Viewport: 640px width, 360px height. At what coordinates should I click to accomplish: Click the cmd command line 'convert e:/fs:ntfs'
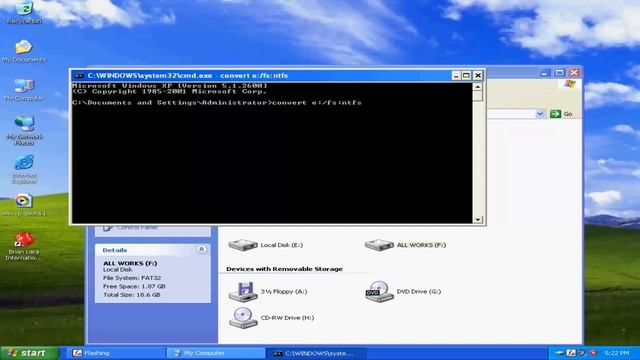tap(317, 102)
